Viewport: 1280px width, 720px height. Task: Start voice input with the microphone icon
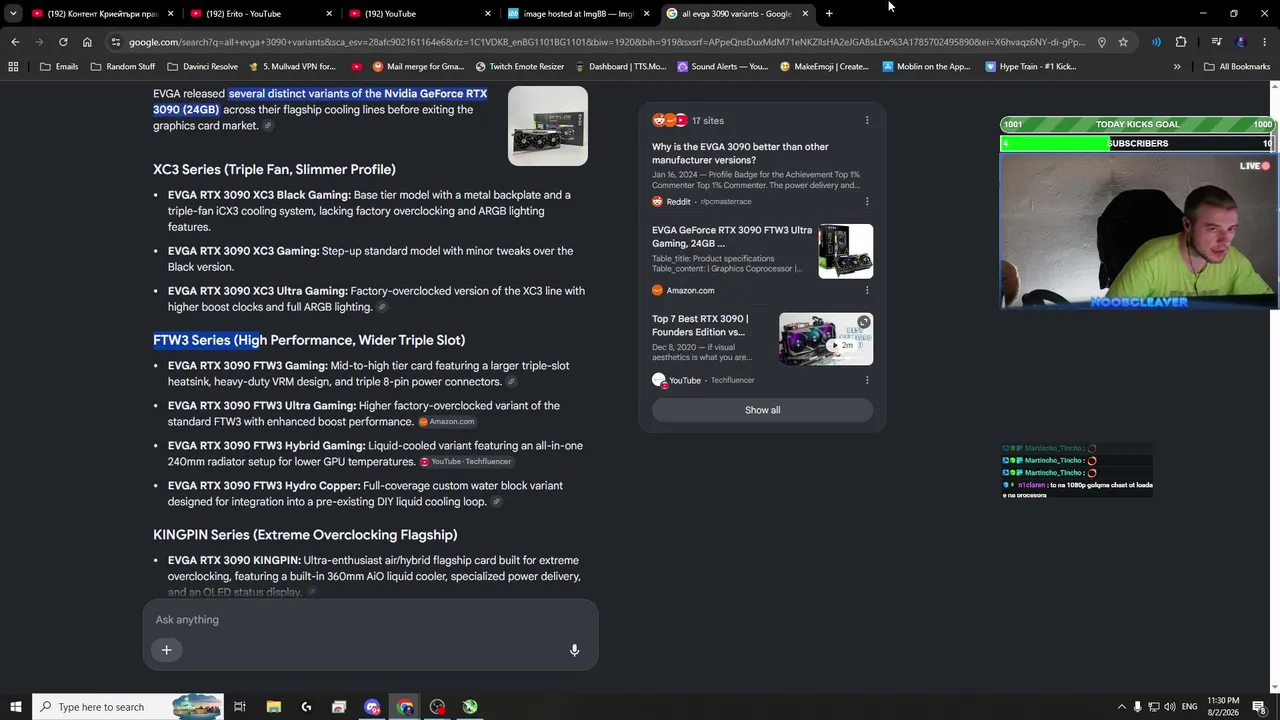tap(574, 650)
